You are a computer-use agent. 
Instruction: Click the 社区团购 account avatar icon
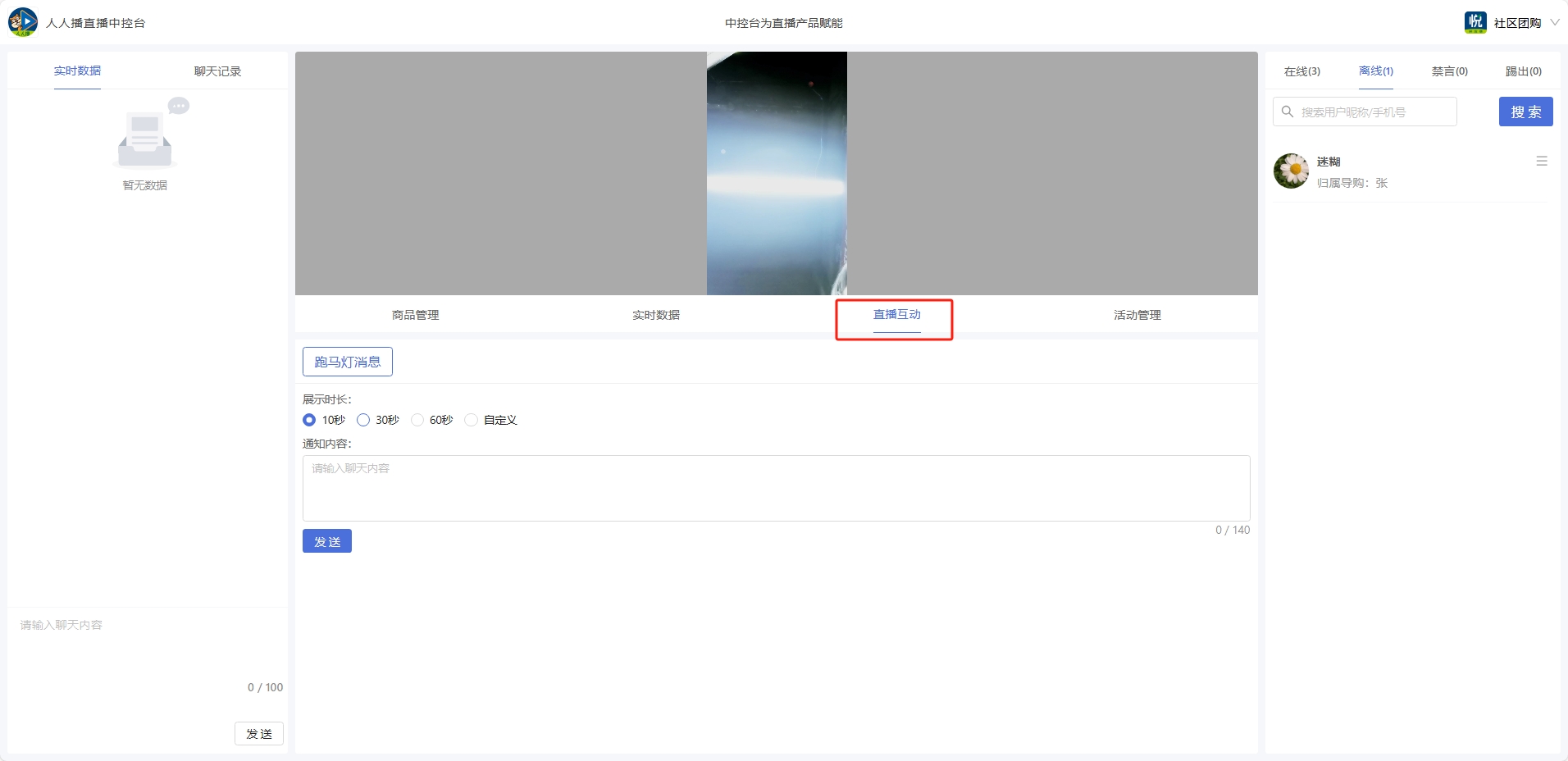[x=1475, y=22]
